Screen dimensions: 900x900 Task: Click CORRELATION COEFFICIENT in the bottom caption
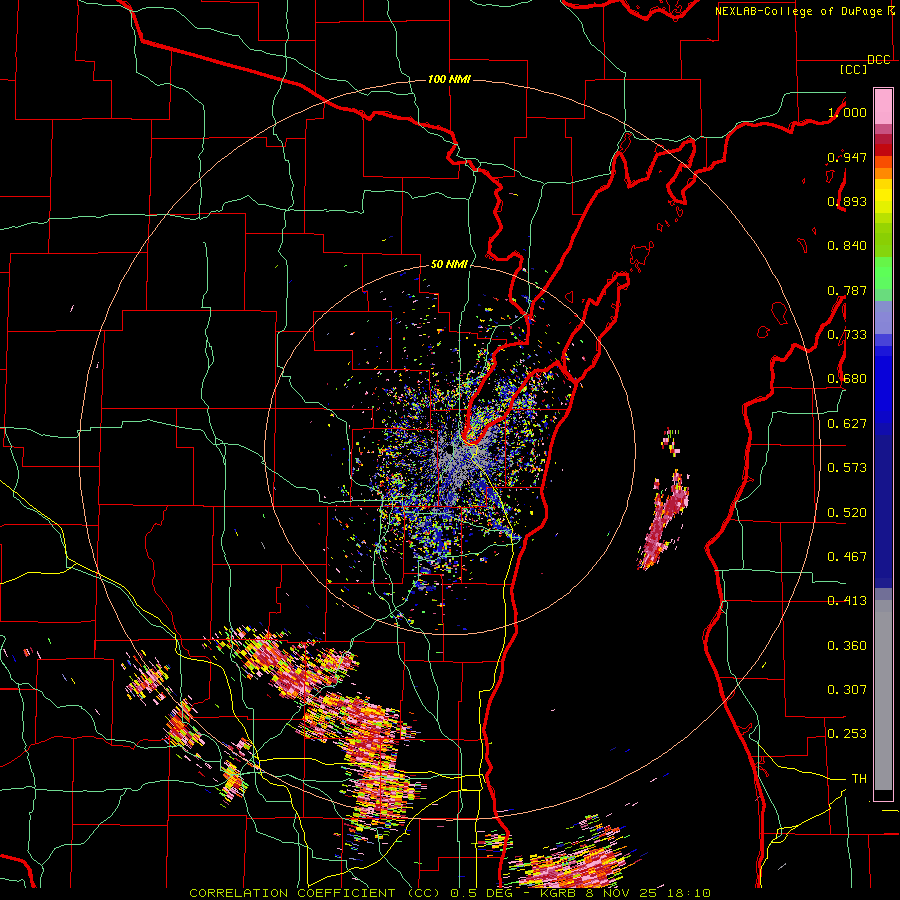[292, 893]
